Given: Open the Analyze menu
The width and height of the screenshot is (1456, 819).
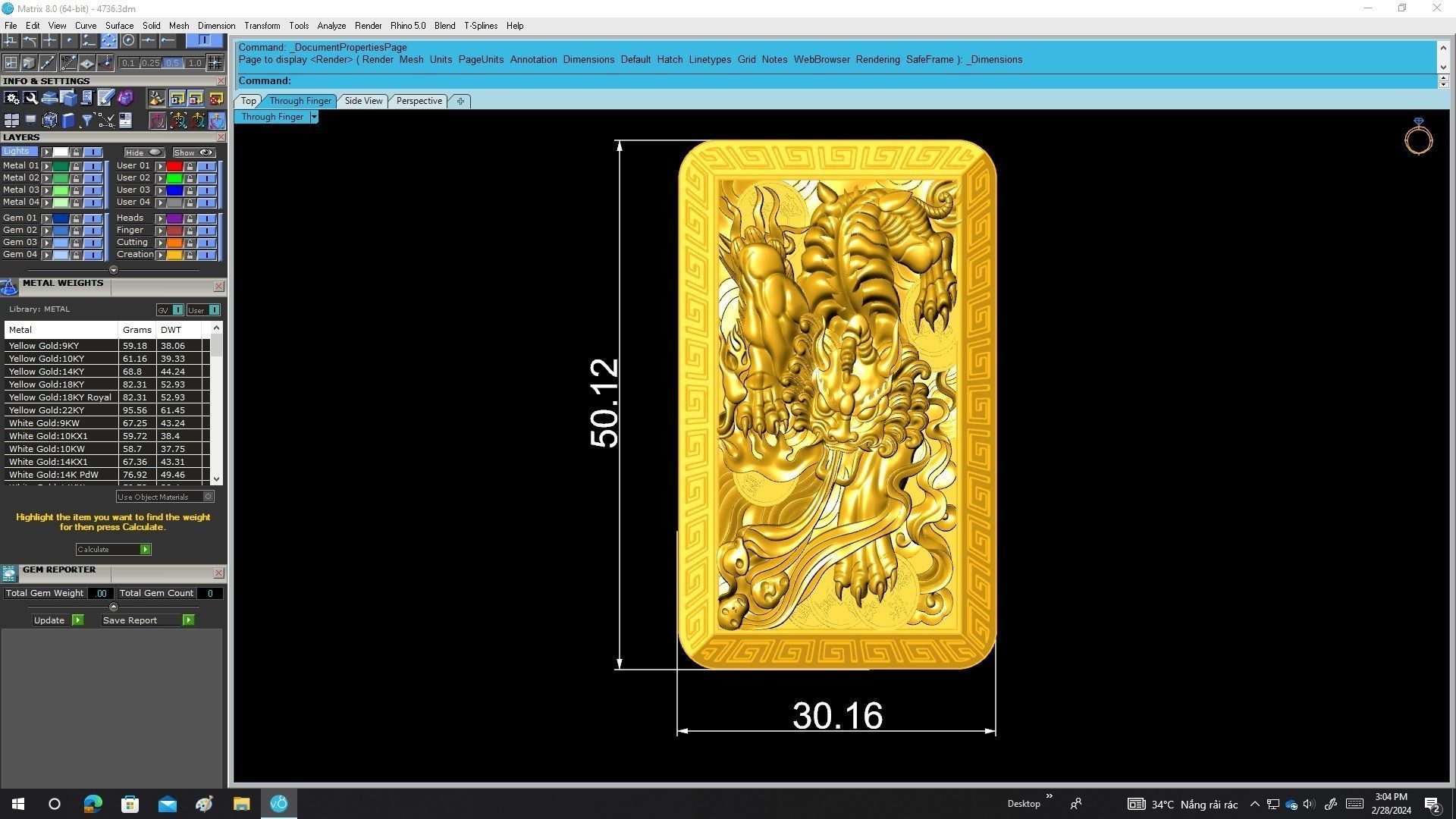Looking at the screenshot, I should 331,26.
